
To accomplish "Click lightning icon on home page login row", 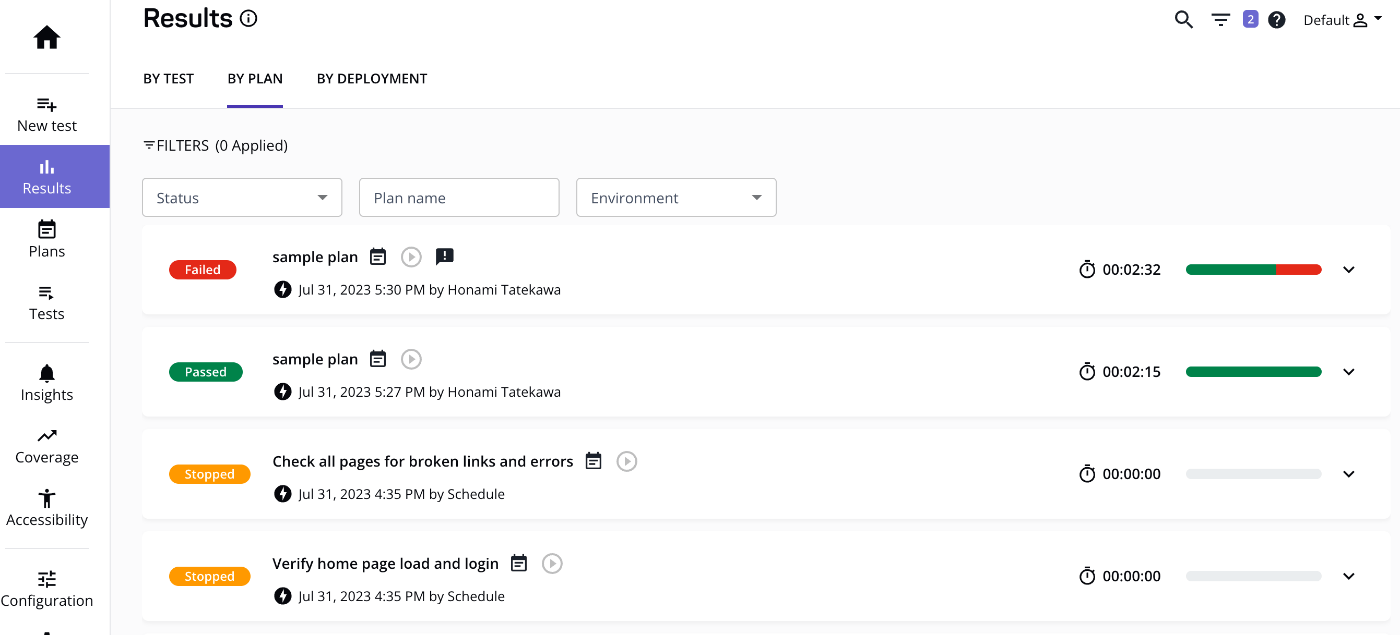I will (x=283, y=596).
